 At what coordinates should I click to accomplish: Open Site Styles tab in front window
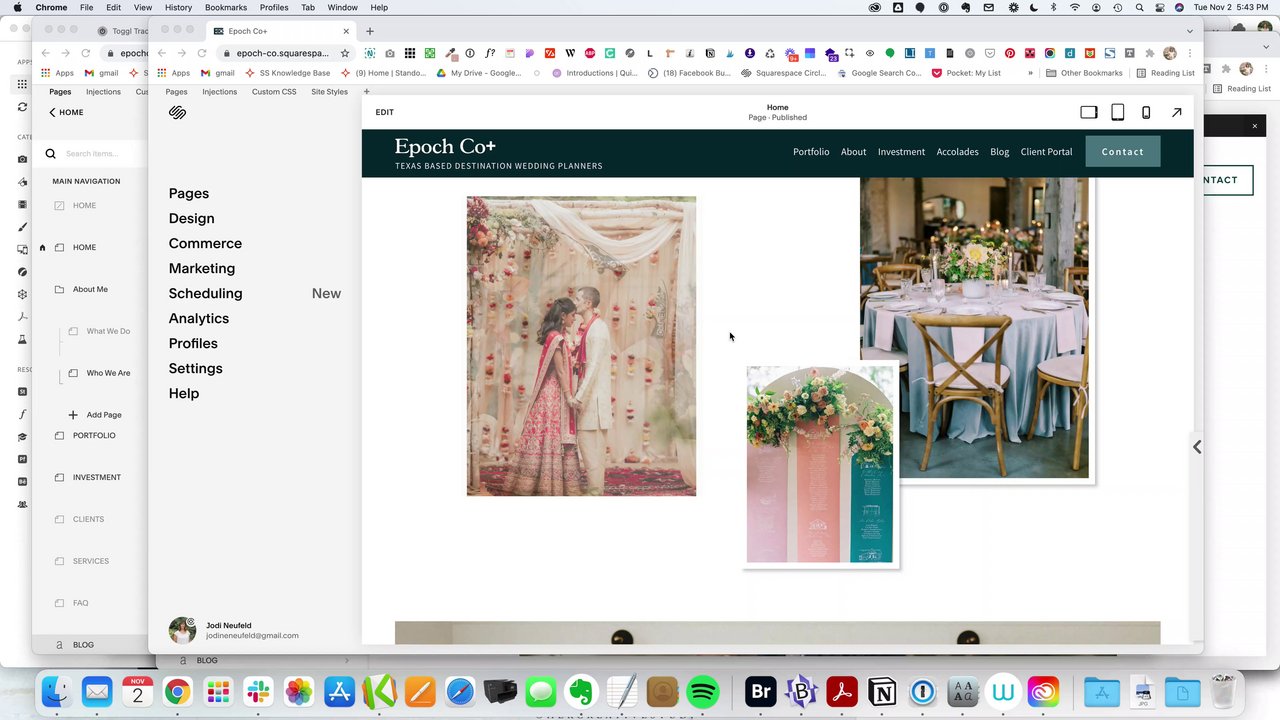pyautogui.click(x=329, y=92)
